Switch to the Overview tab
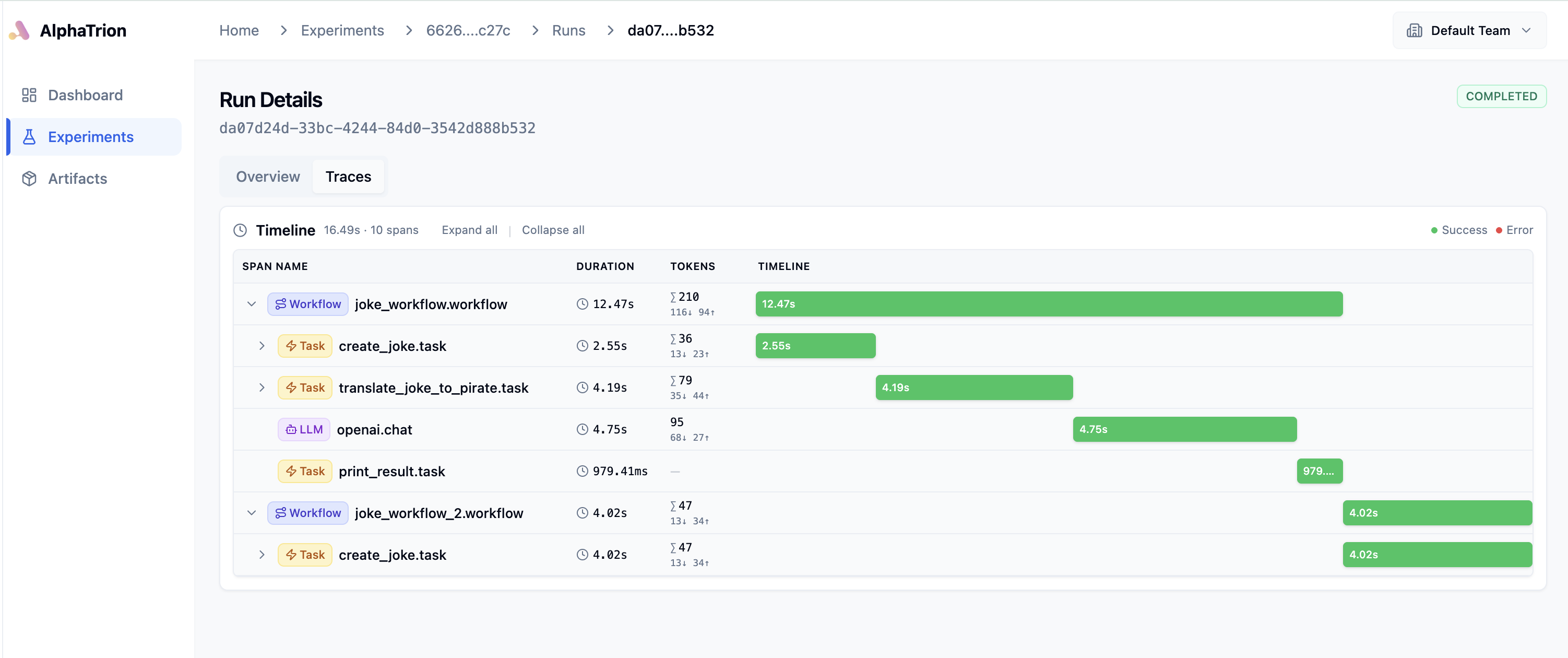The image size is (1568, 658). 268,177
